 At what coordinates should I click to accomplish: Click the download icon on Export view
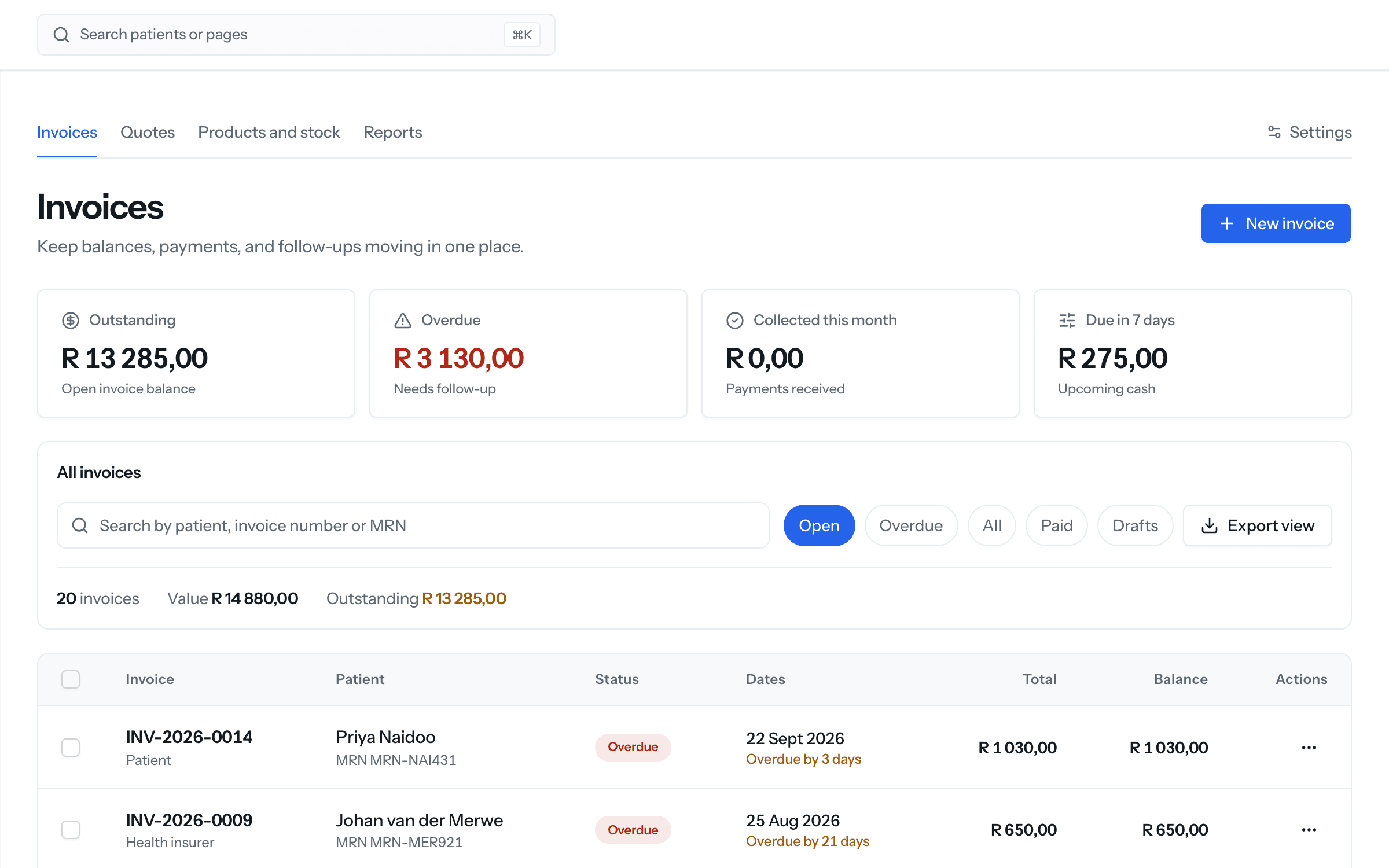pyautogui.click(x=1210, y=525)
